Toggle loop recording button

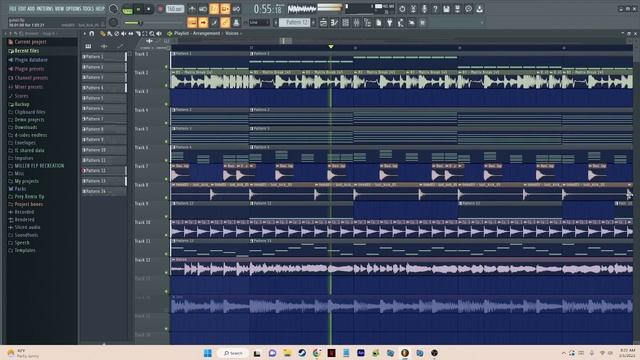tap(236, 9)
